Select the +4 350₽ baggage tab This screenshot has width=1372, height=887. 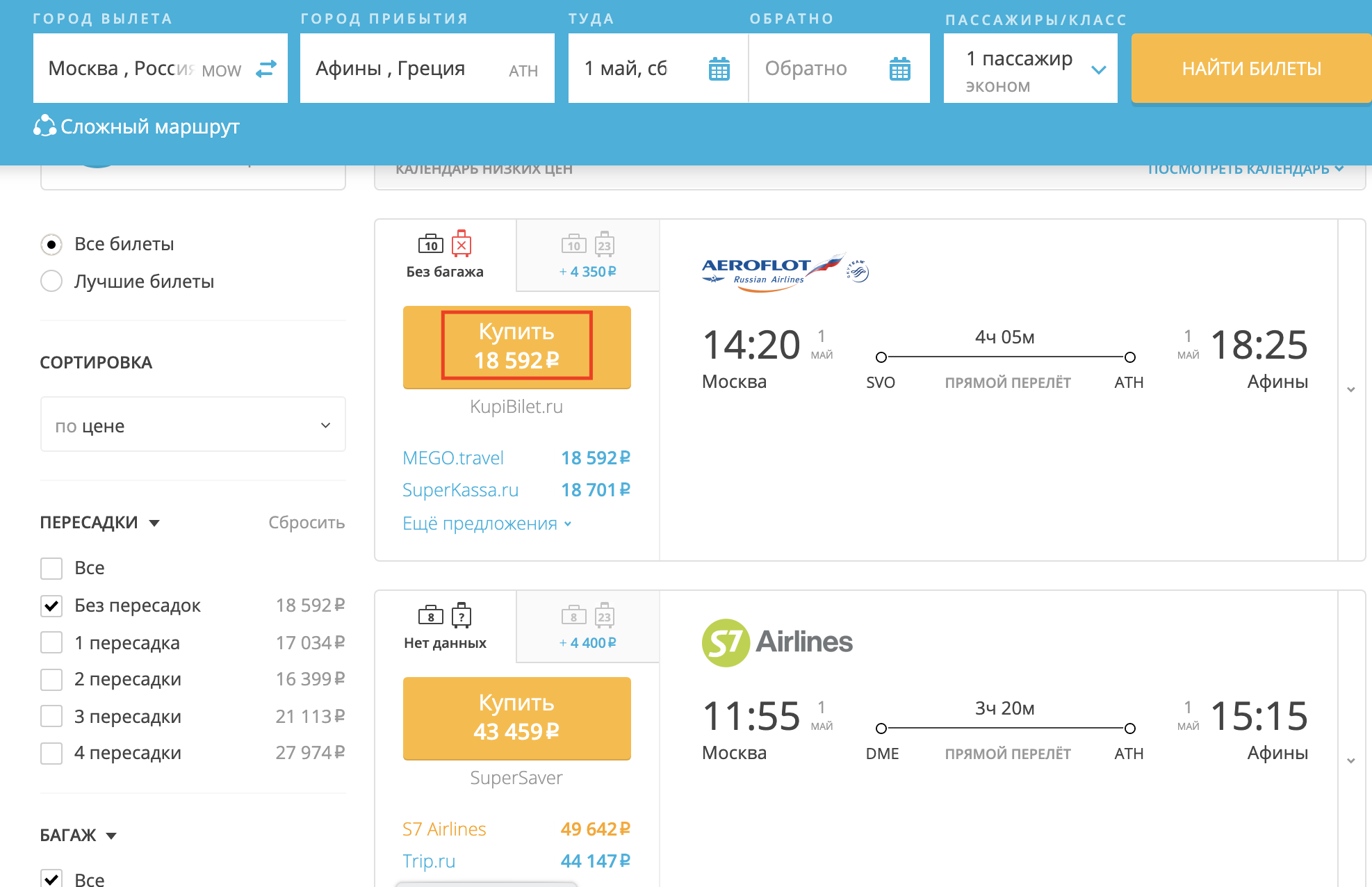tap(587, 255)
